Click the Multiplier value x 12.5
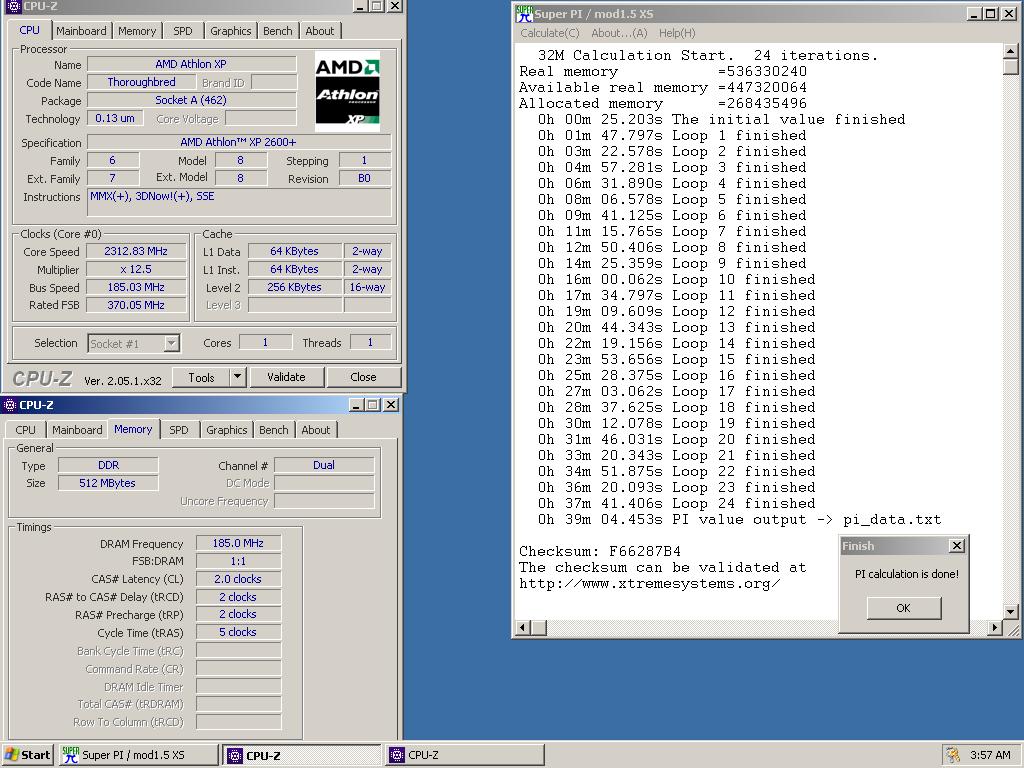1024x768 pixels. [136, 269]
